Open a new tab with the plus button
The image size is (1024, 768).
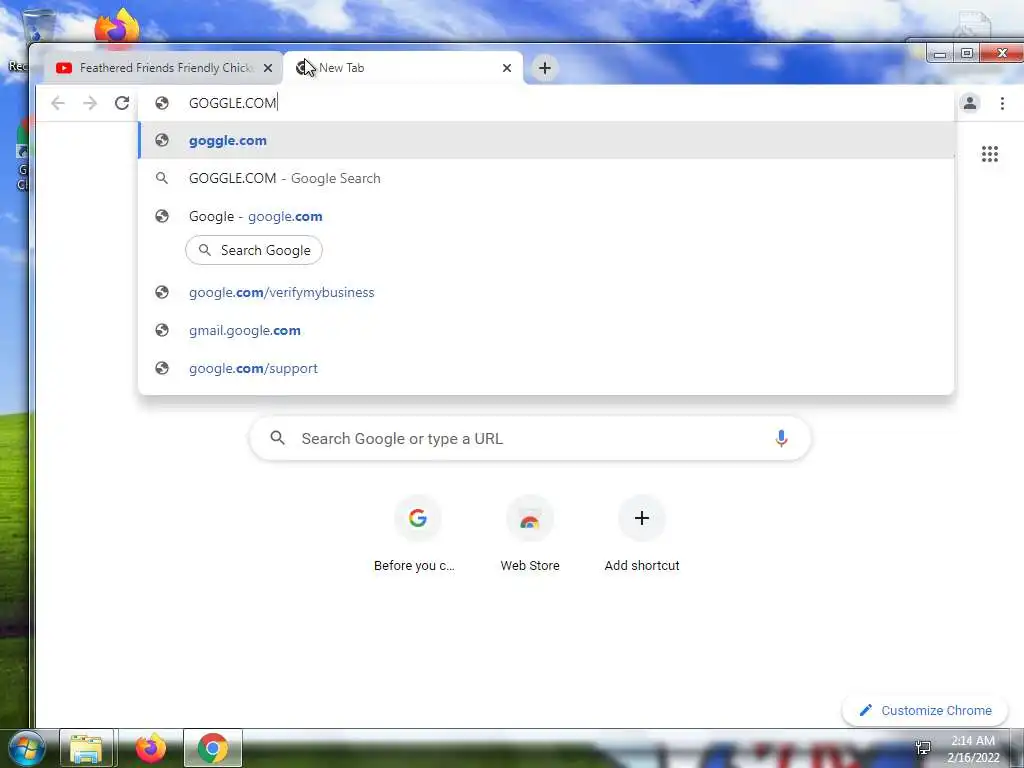pos(545,68)
